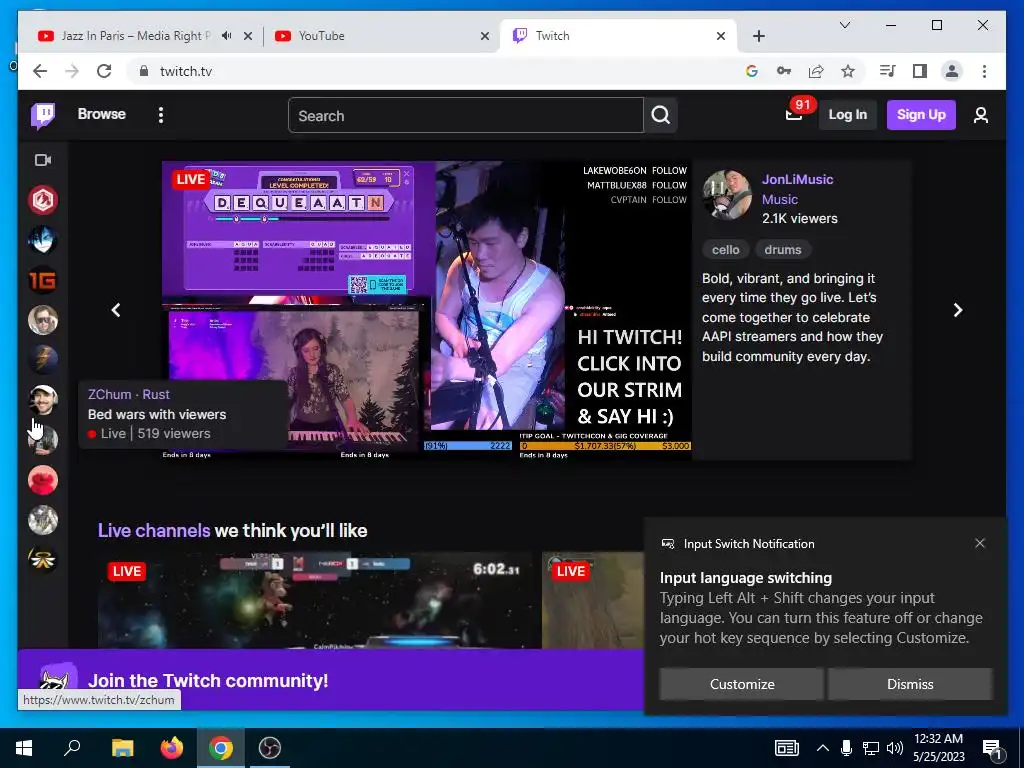The width and height of the screenshot is (1024, 768).
Task: Click the JonLiMusic profile picture
Action: tap(727, 195)
